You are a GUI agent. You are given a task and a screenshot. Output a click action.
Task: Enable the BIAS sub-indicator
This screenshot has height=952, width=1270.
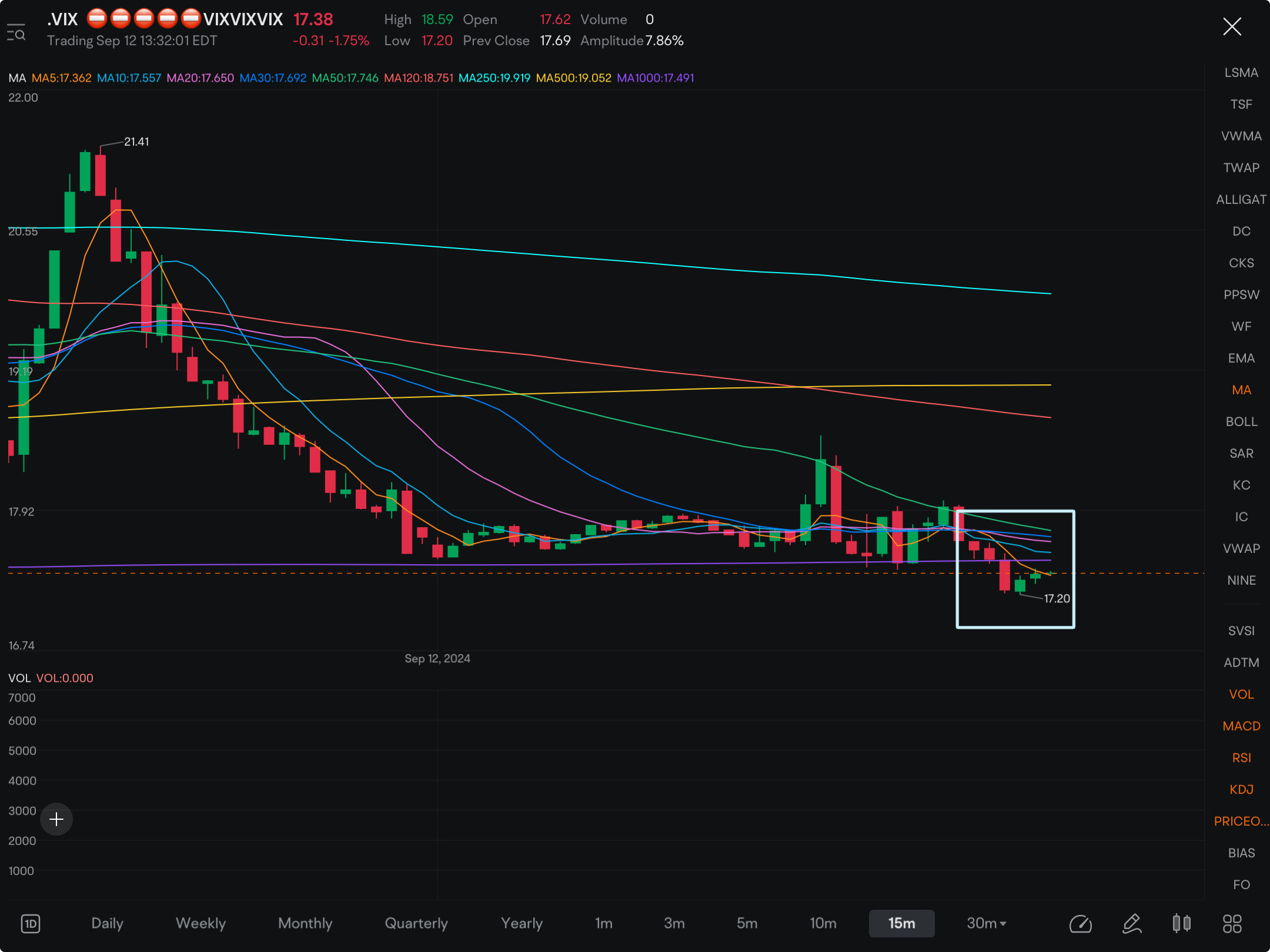[1241, 853]
